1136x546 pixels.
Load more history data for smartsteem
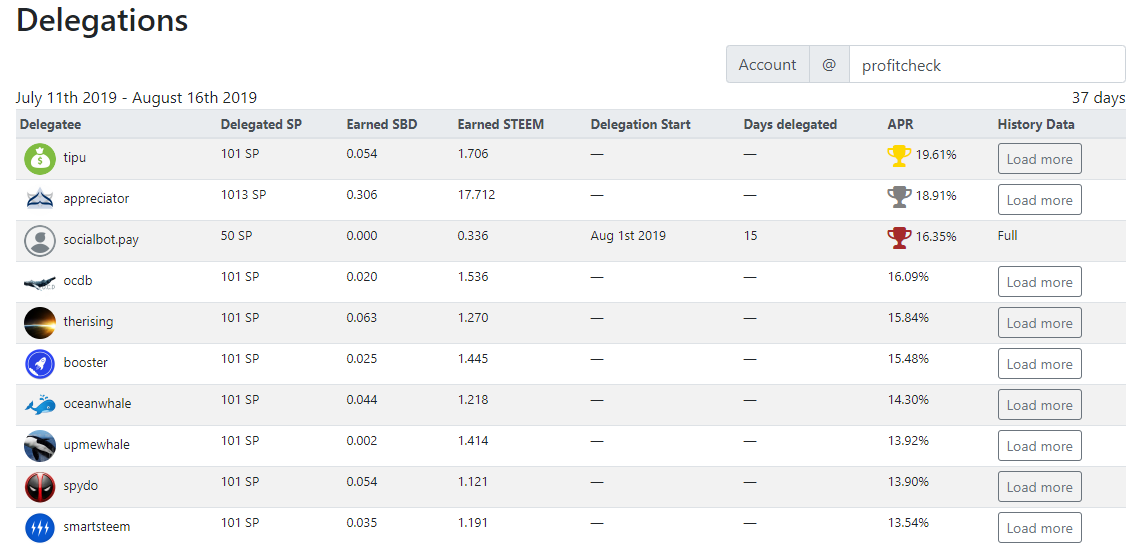[1040, 528]
